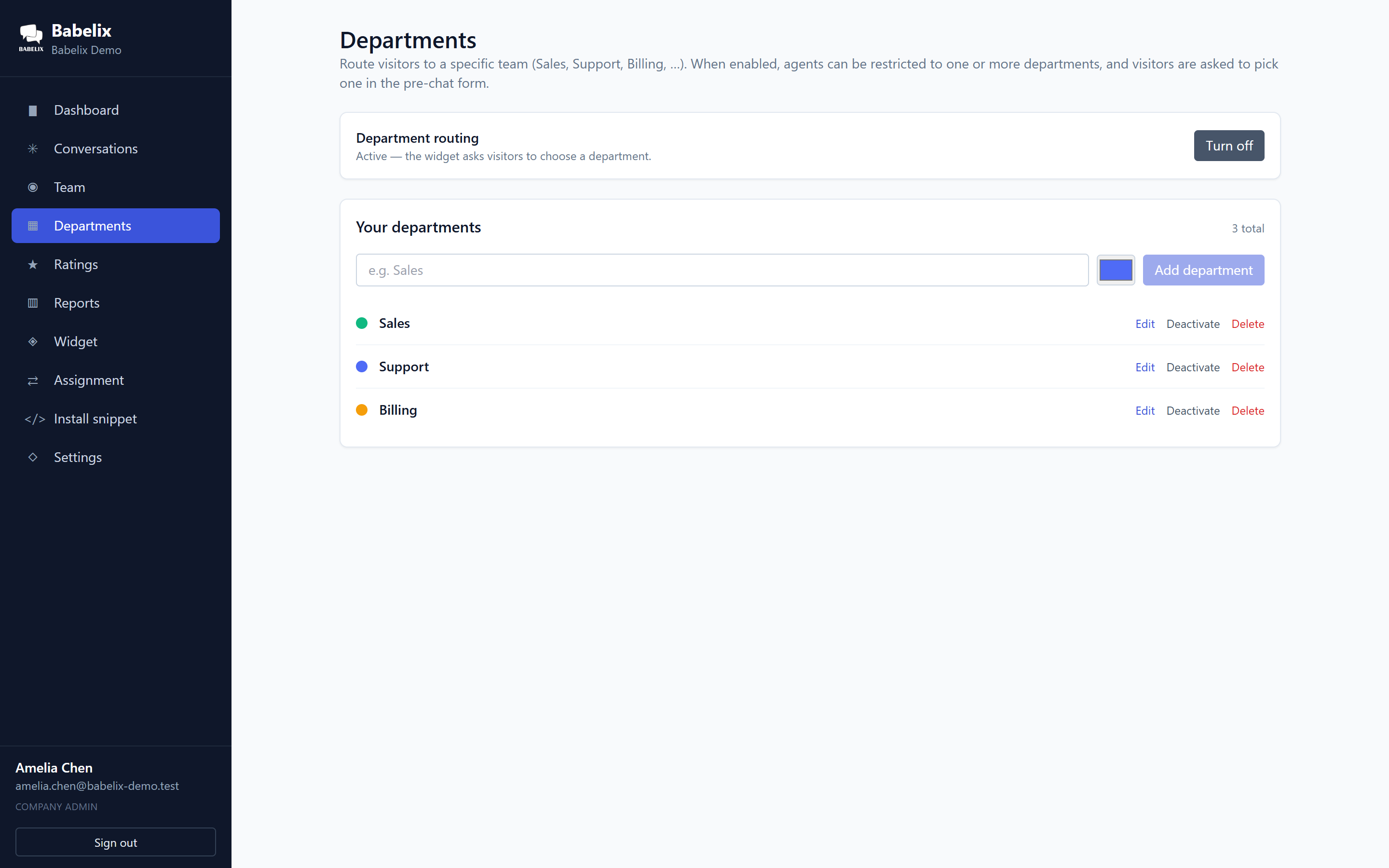Click the Babelix brand title
Viewport: 1389px width, 868px height.
point(82,30)
